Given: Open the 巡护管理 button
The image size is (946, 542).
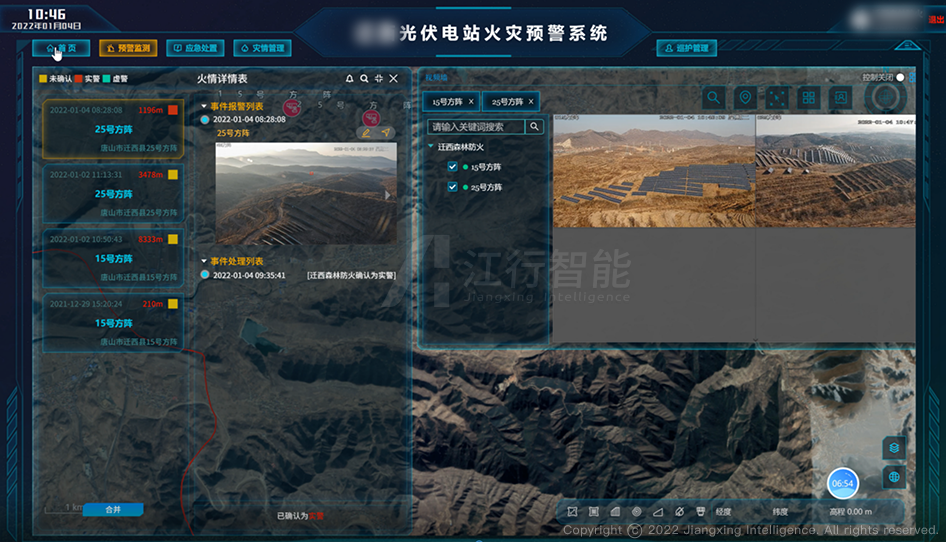Looking at the screenshot, I should 686,48.
